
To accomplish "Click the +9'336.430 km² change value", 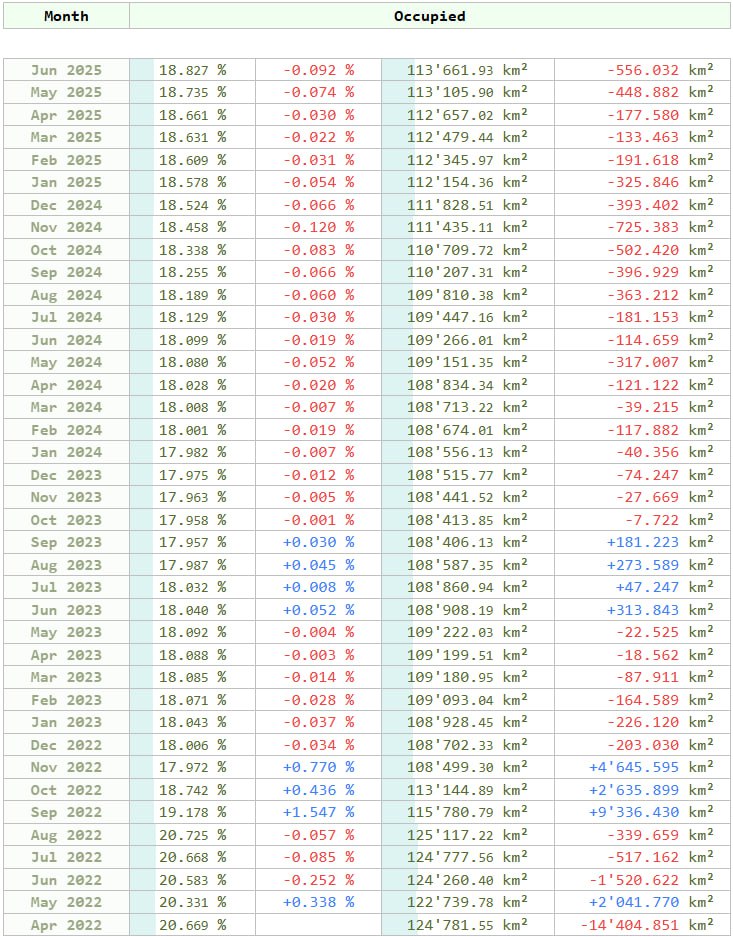I will tap(651, 812).
